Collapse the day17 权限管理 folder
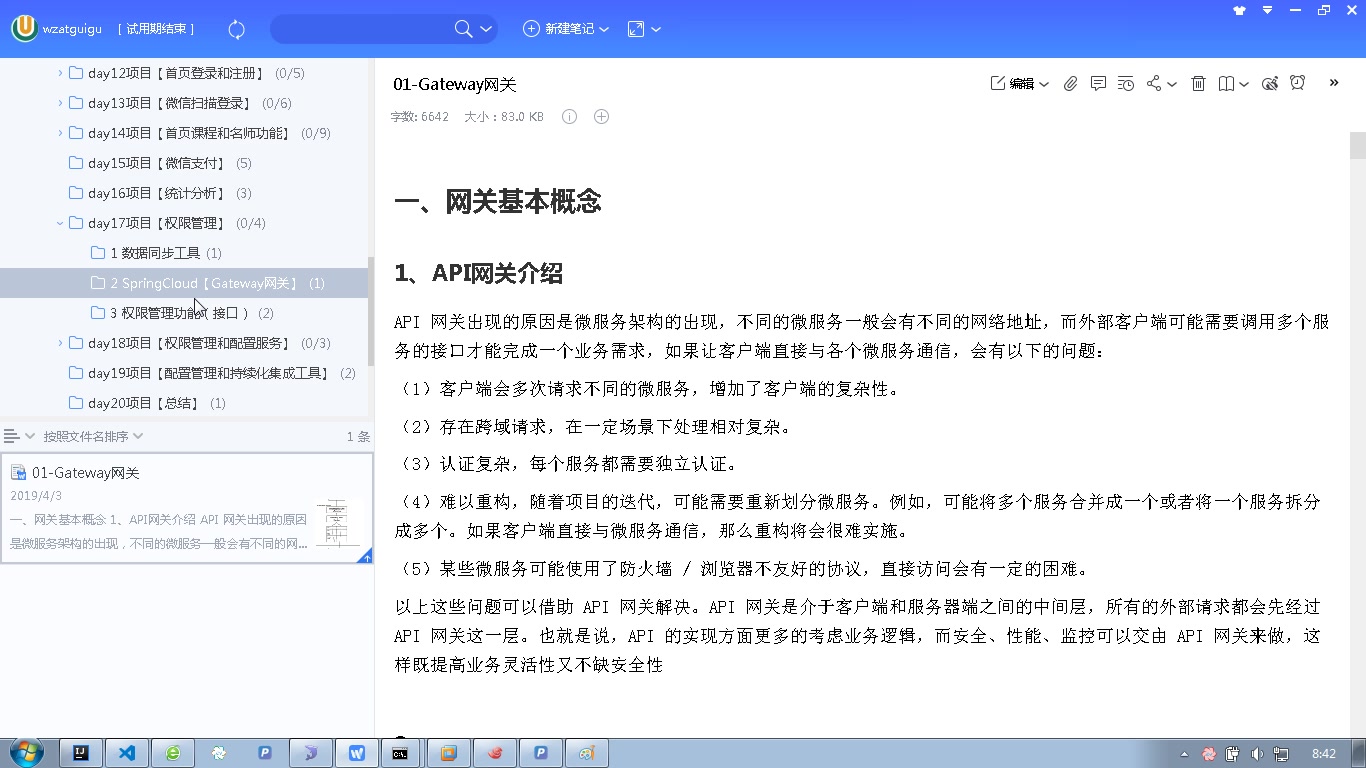1366x768 pixels. 60,222
